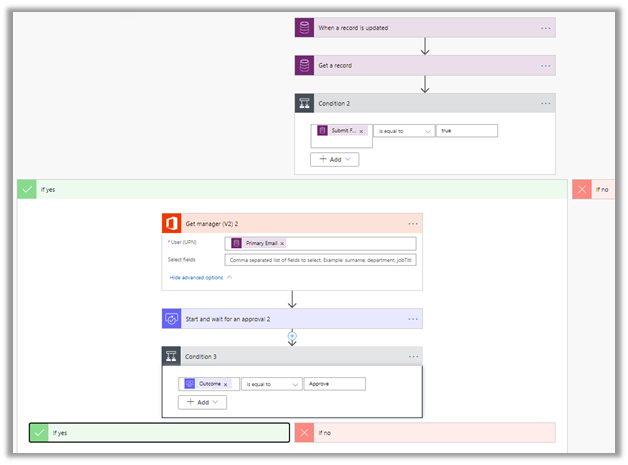Open 'is equal to' operator dropdown in Condition 2
Viewport: 628px width, 465px height.
pos(404,131)
